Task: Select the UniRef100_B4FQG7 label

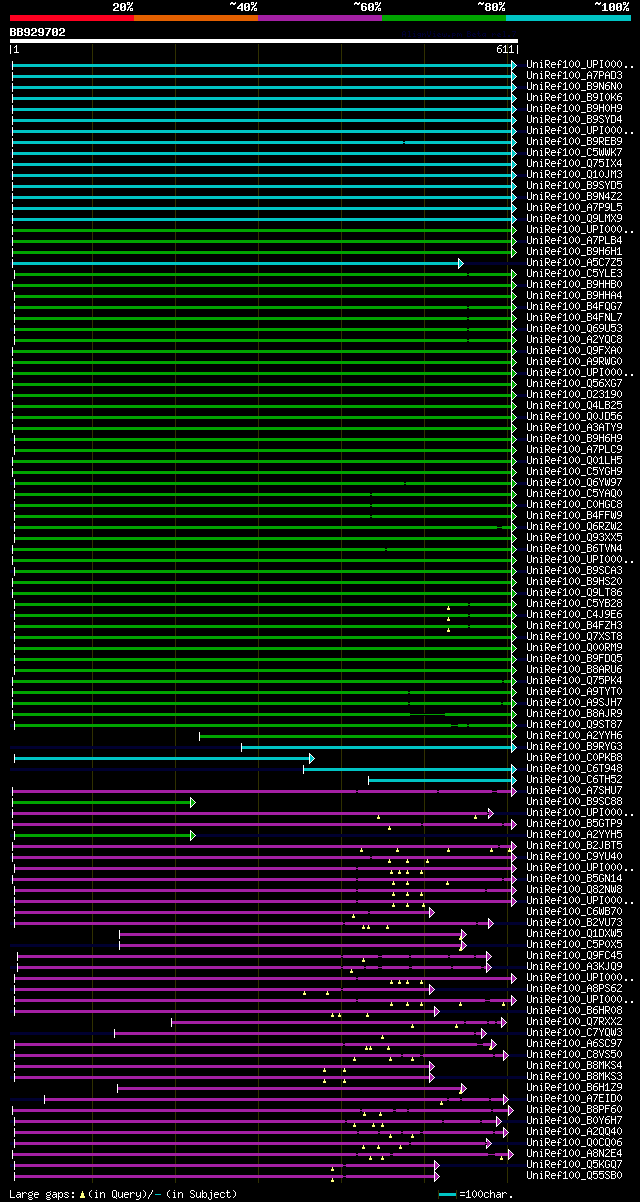Action: coord(575,306)
